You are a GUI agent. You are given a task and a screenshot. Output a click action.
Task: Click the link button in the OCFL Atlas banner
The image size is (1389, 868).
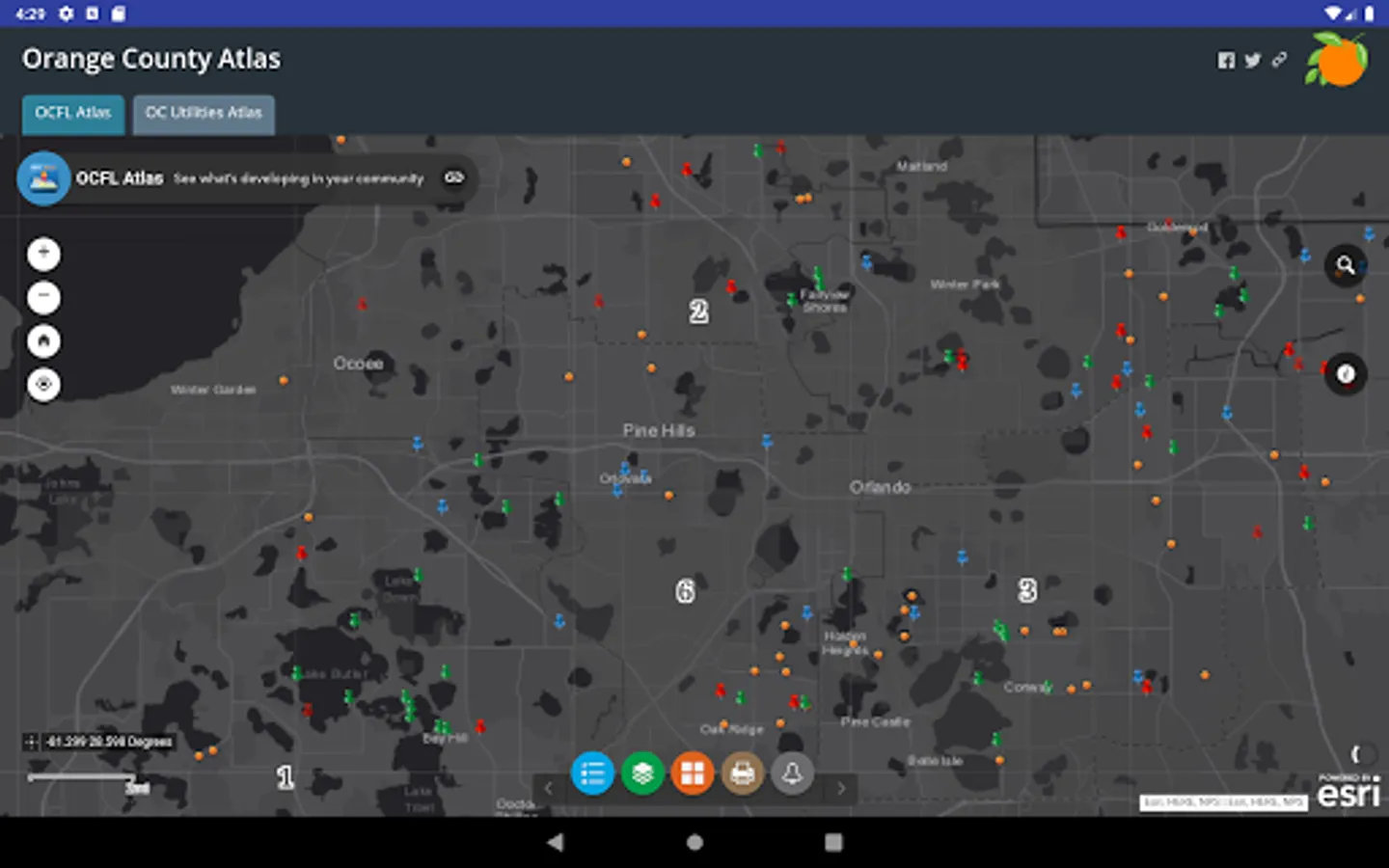click(x=453, y=177)
